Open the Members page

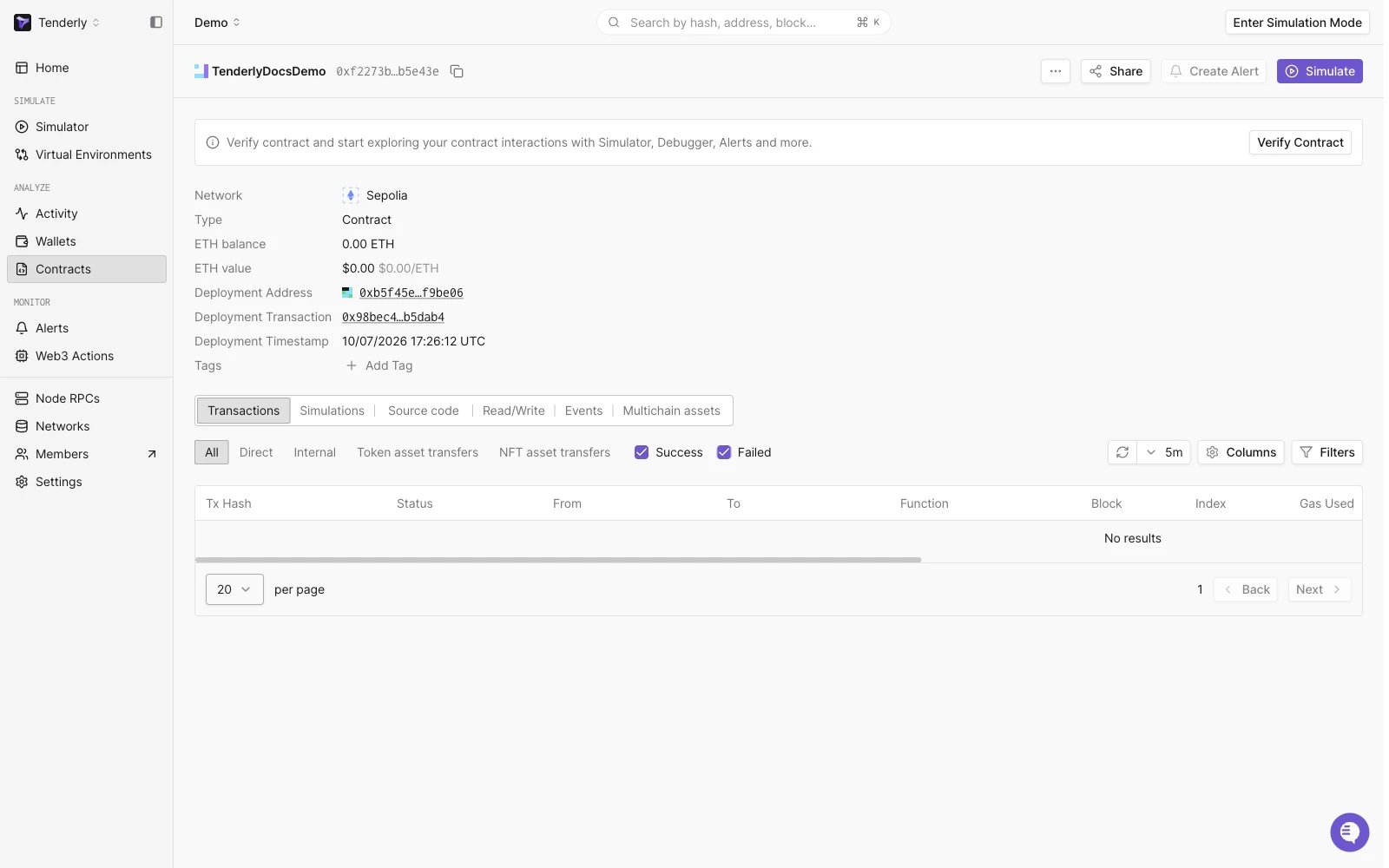(x=87, y=454)
